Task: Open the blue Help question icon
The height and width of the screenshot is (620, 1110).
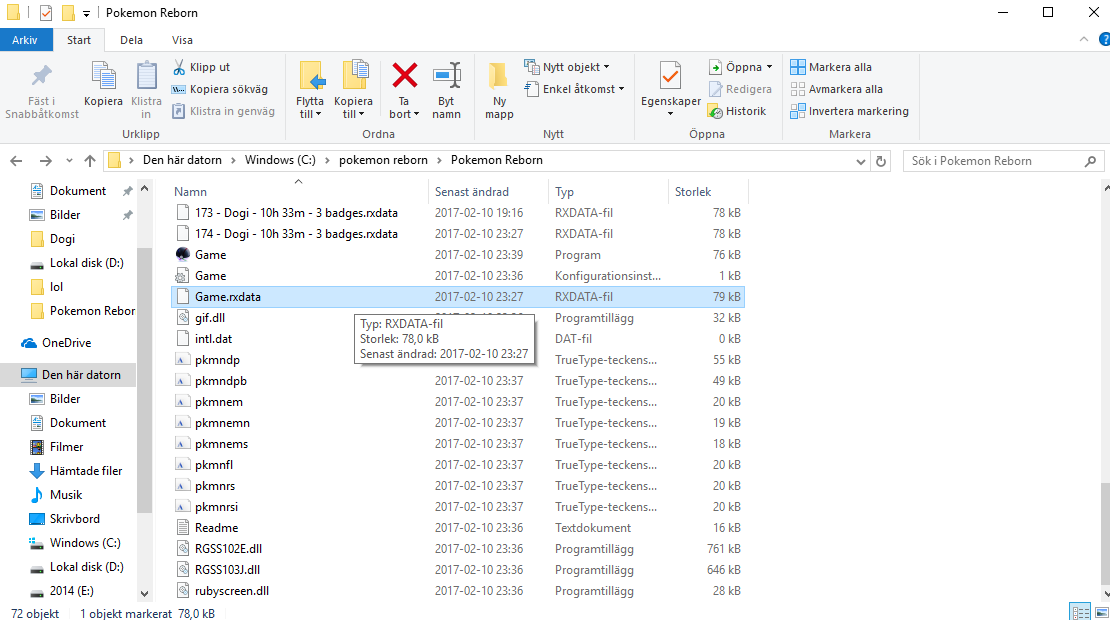Action: tap(1104, 40)
